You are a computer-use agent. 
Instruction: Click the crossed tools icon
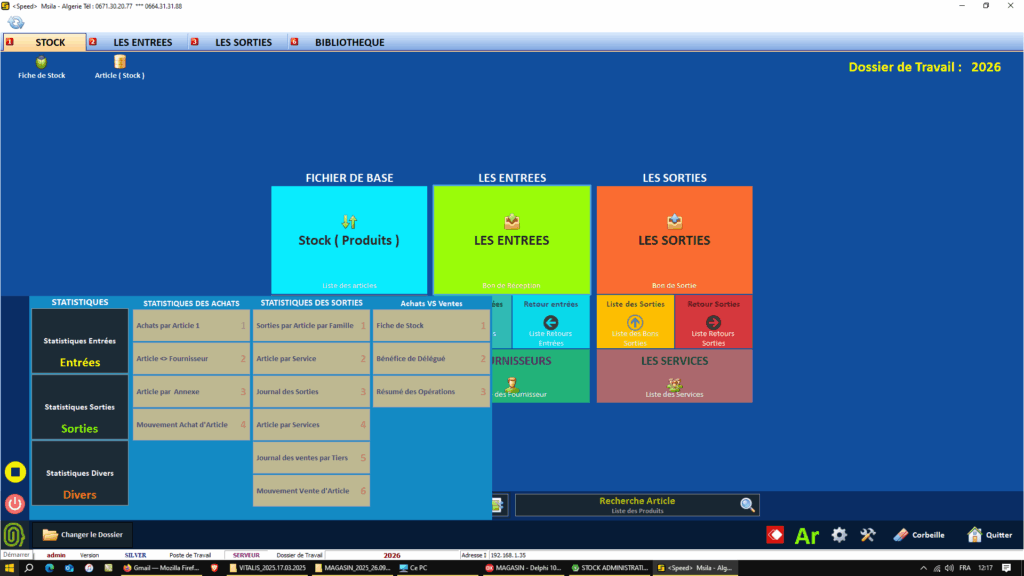click(868, 535)
